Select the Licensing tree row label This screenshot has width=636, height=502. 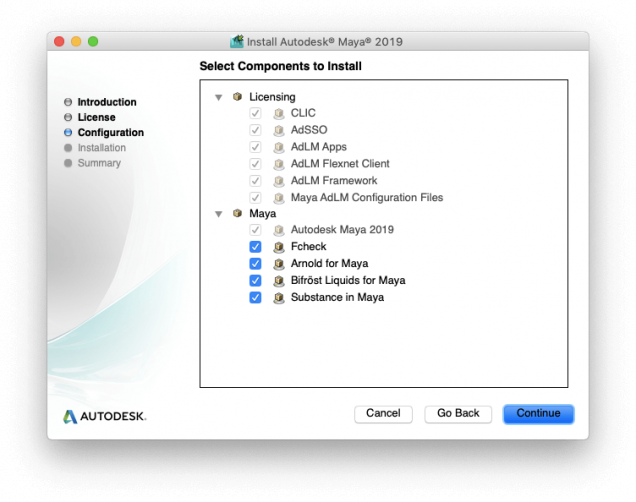(272, 97)
